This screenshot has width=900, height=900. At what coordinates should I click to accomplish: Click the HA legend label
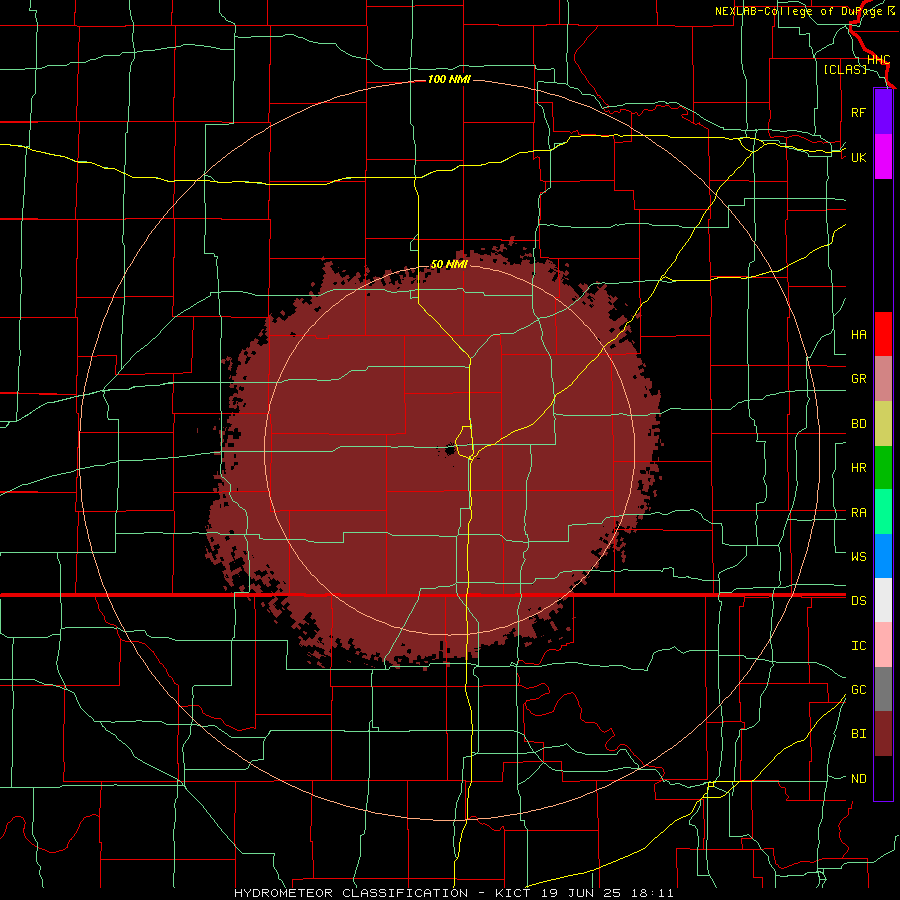pyautogui.click(x=858, y=335)
